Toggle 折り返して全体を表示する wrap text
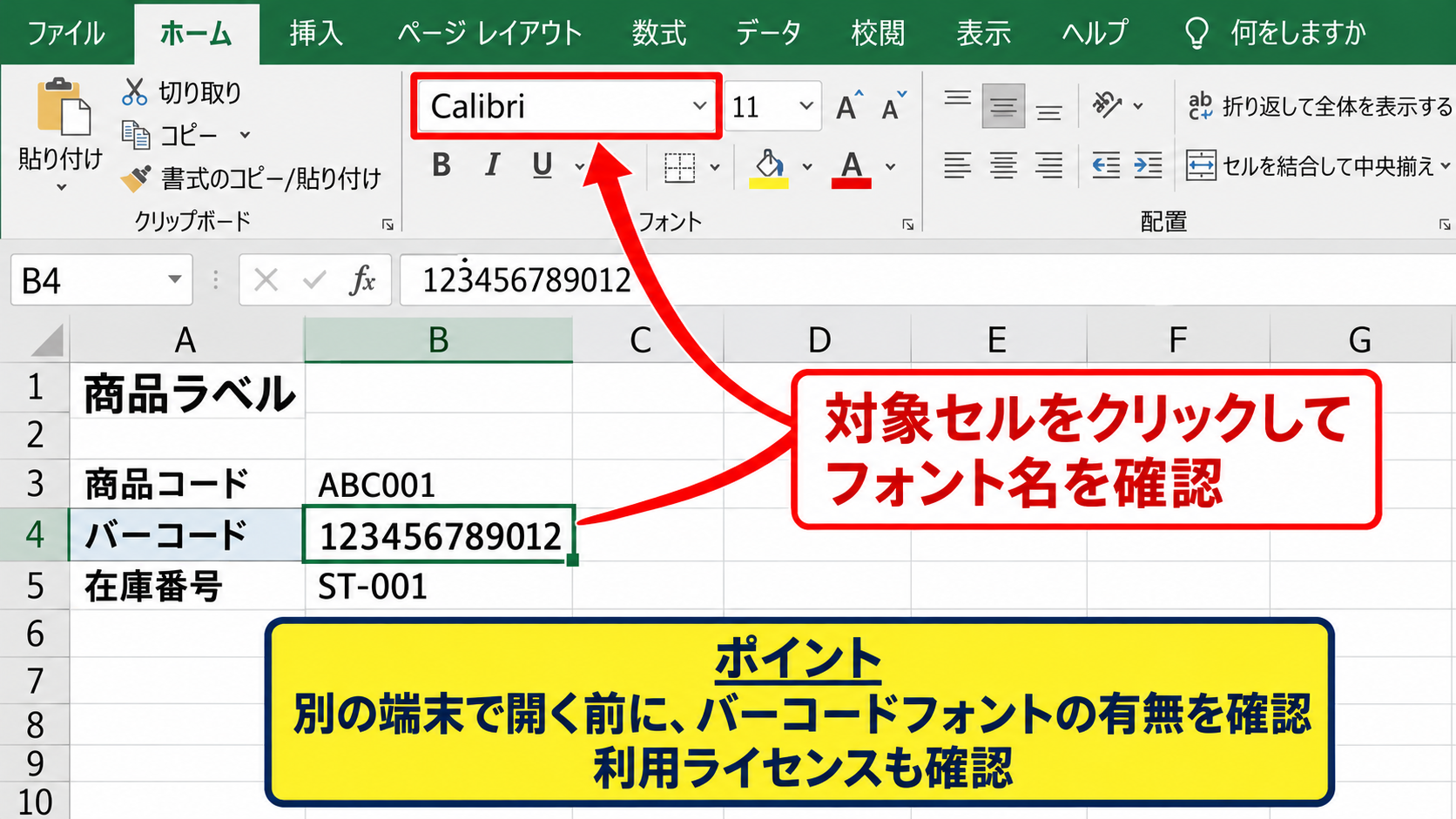 (1320, 106)
